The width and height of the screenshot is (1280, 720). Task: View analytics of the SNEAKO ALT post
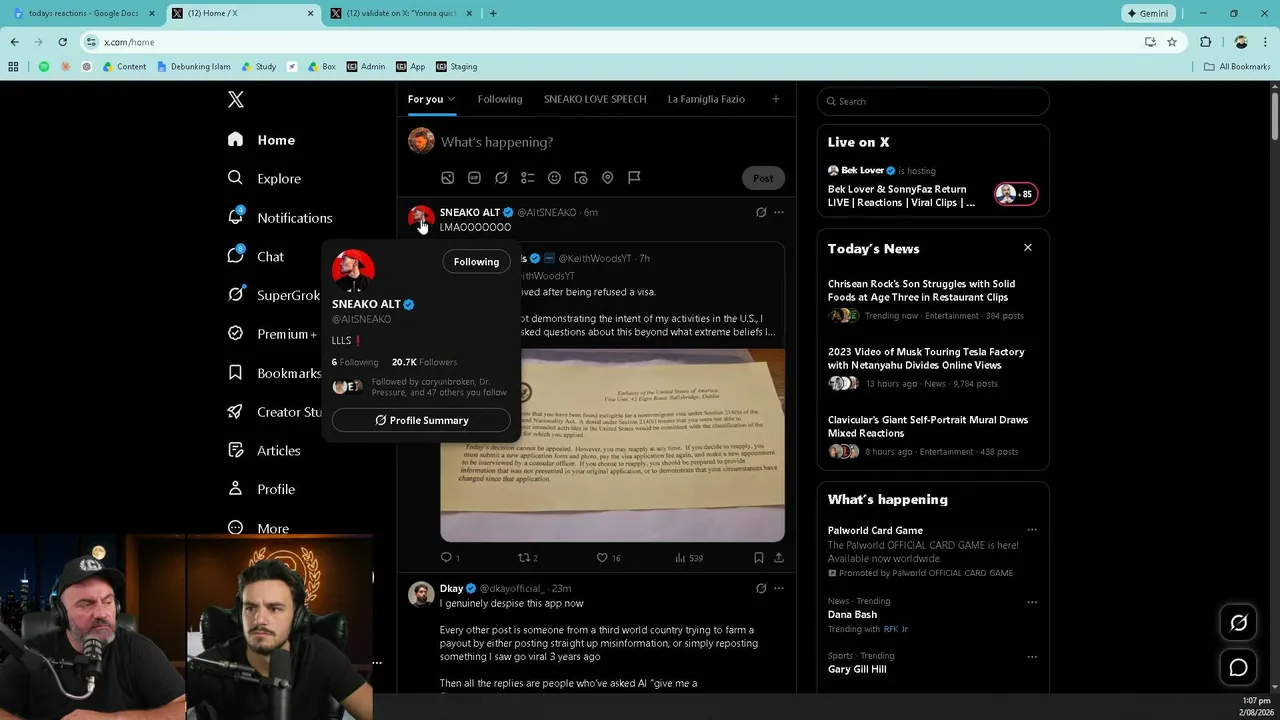(x=689, y=558)
